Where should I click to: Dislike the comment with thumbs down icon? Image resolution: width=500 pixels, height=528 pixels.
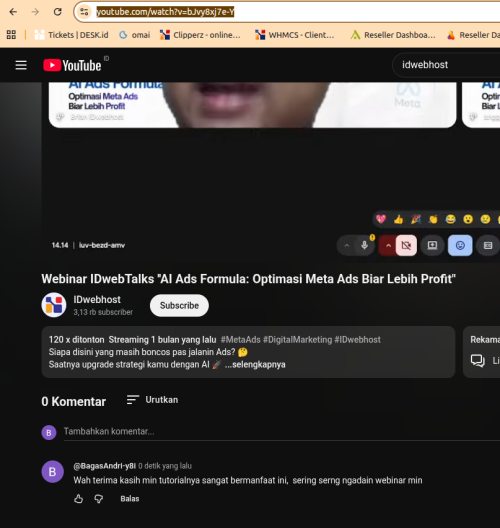pos(99,498)
